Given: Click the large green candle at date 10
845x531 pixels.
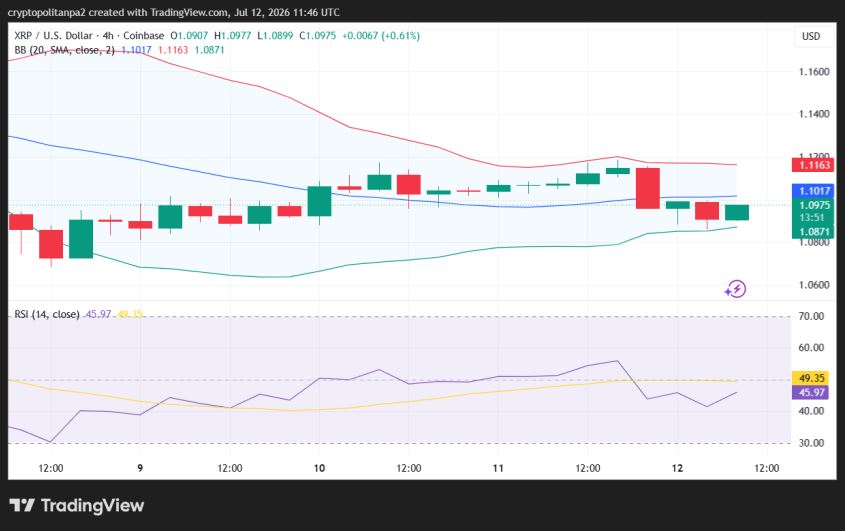Looking at the screenshot, I should point(320,201).
